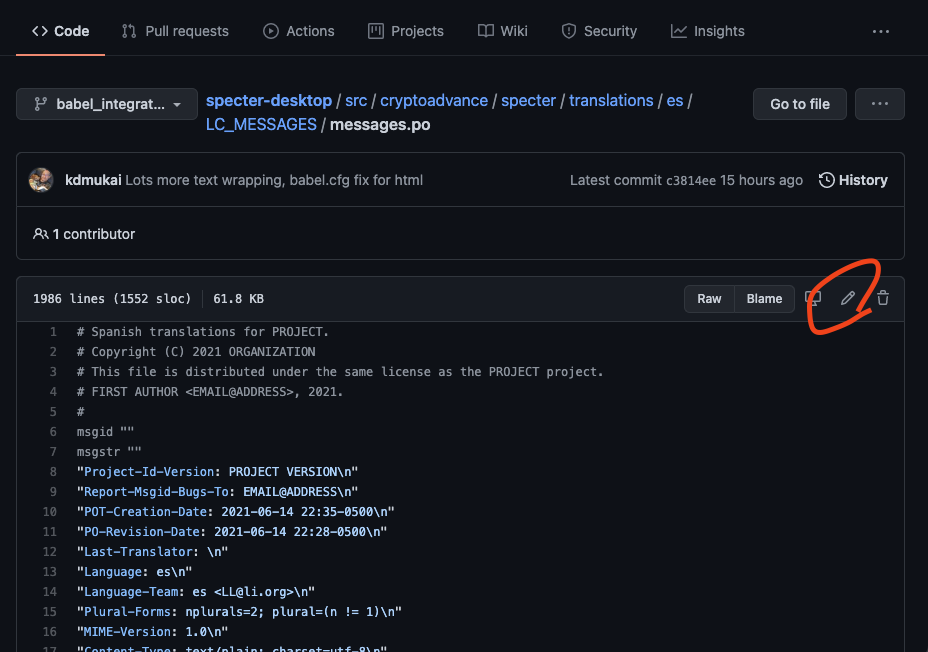The width and height of the screenshot is (928, 652).
Task: Click the 'POT-Creation-Date' line
Action: [236, 512]
